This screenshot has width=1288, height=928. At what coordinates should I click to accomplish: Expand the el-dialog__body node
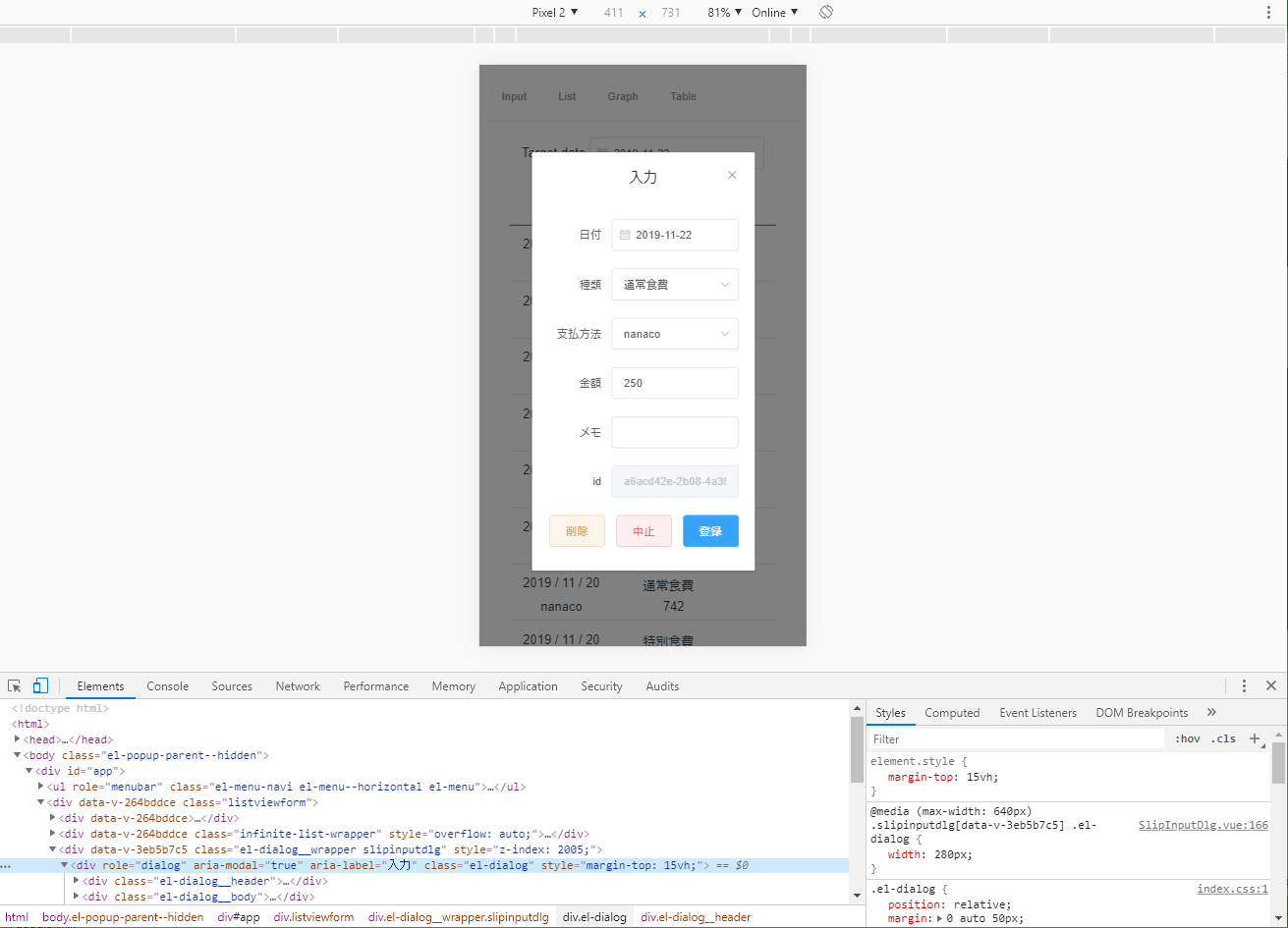pyautogui.click(x=77, y=897)
